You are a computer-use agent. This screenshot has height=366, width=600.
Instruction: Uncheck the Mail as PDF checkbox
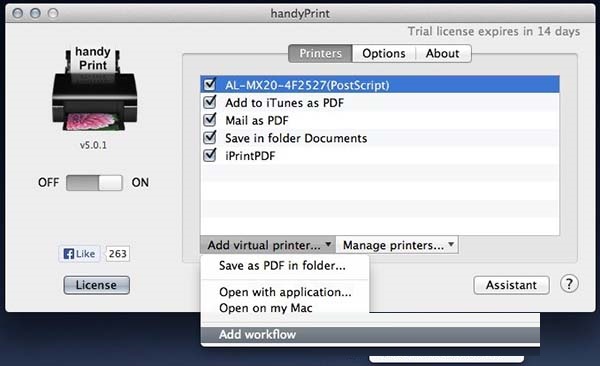click(x=210, y=119)
